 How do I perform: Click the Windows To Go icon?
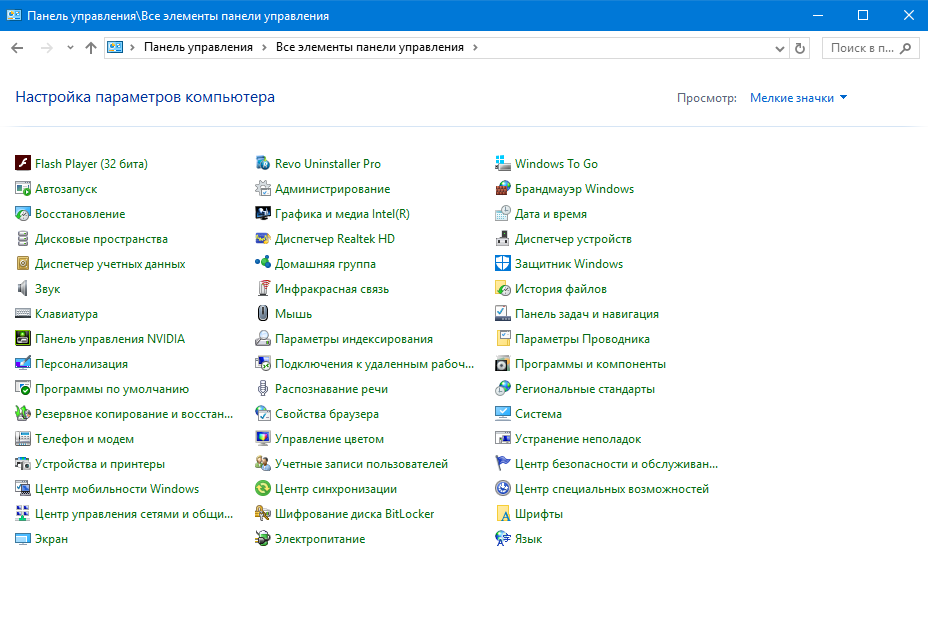click(502, 163)
